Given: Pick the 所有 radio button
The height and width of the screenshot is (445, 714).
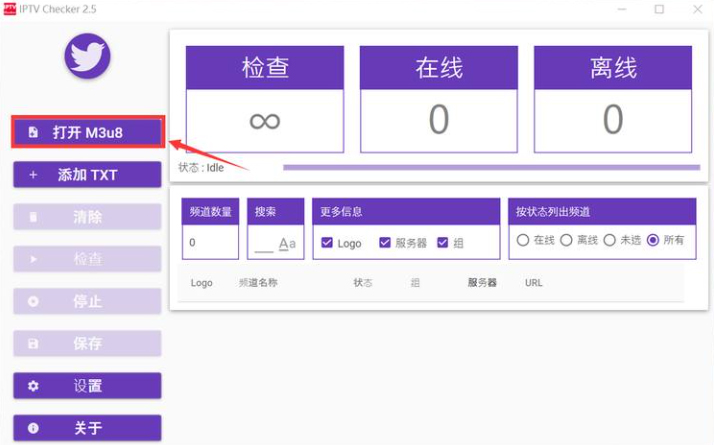Looking at the screenshot, I should pos(653,241).
